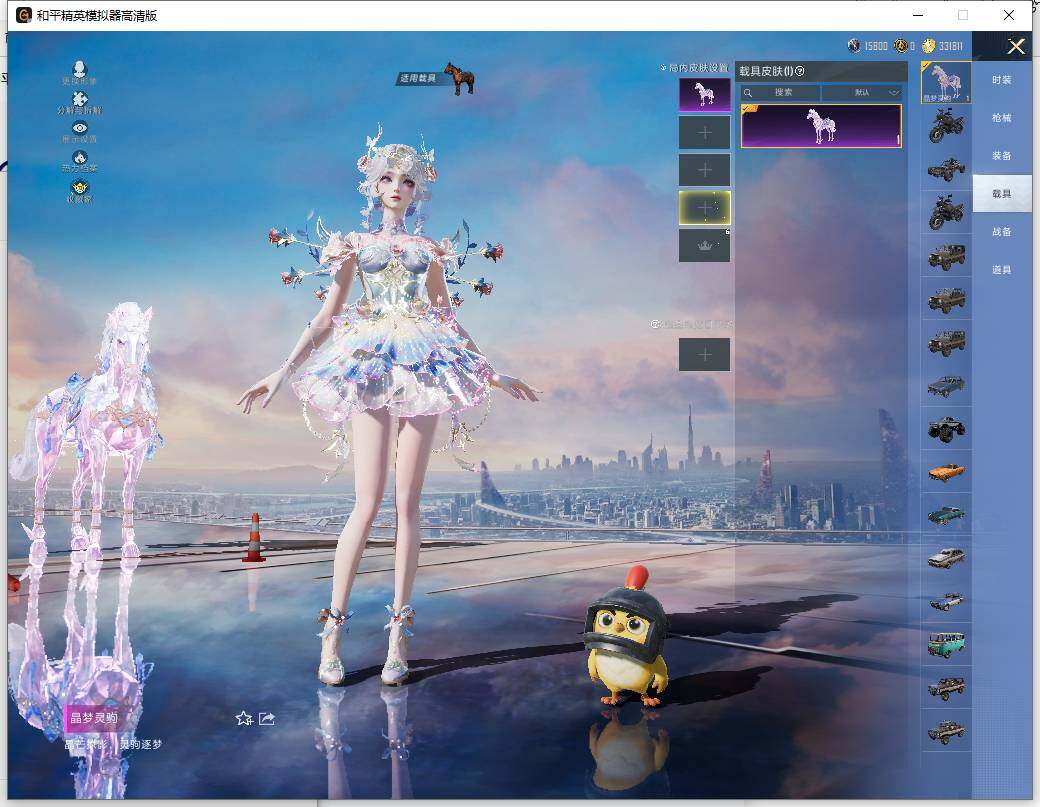Screen dimensions: 1040x807
Task: Open the flame heat-profile icon
Action: pos(80,157)
